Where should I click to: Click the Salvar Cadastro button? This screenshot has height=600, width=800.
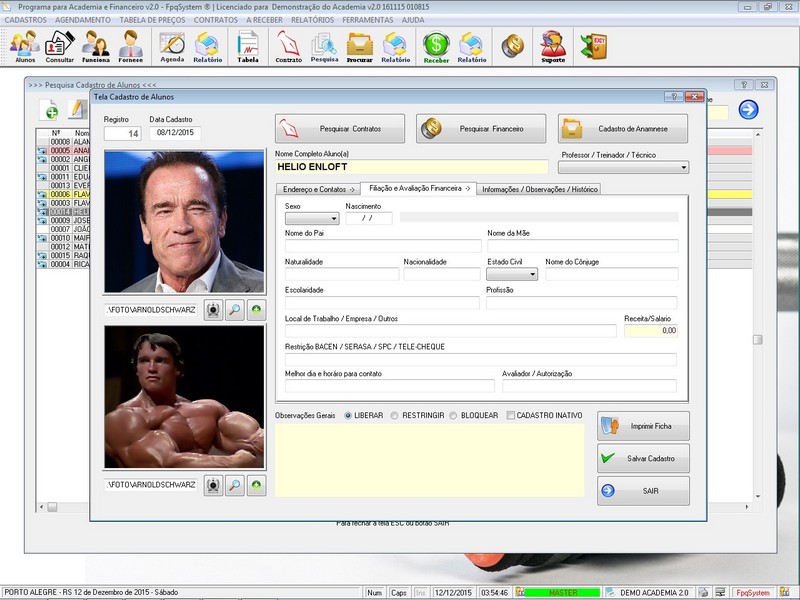[x=643, y=459]
